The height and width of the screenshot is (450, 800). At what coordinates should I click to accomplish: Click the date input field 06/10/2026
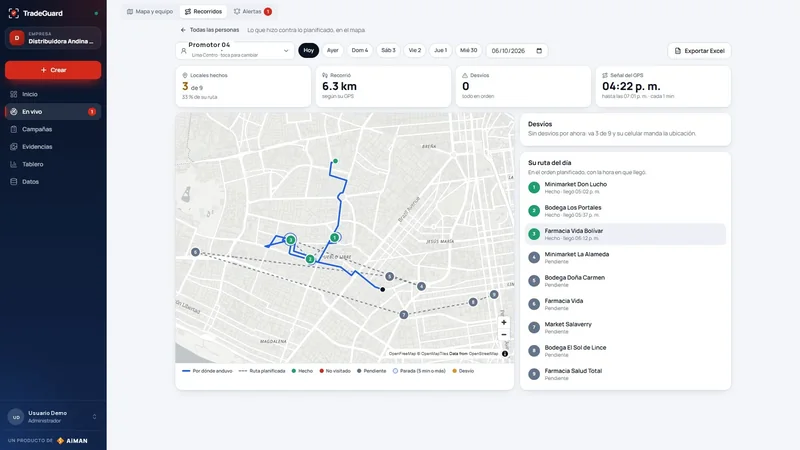pos(516,51)
